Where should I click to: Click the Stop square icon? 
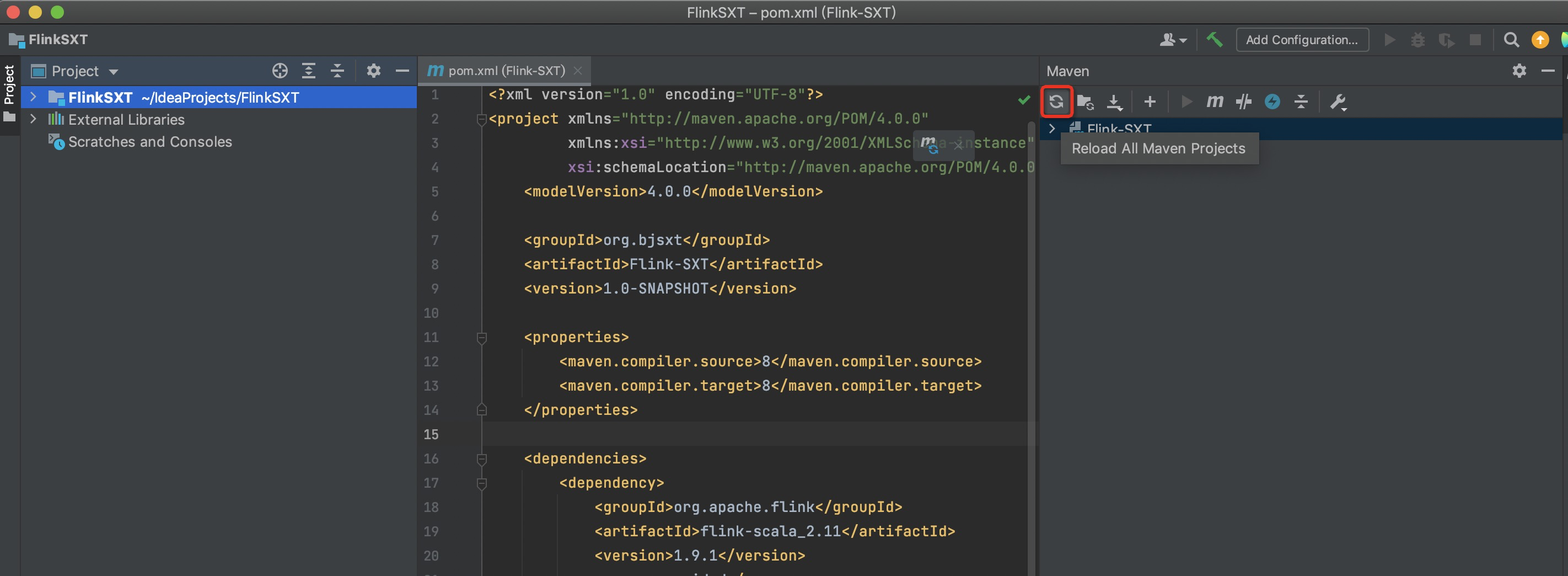1475,40
